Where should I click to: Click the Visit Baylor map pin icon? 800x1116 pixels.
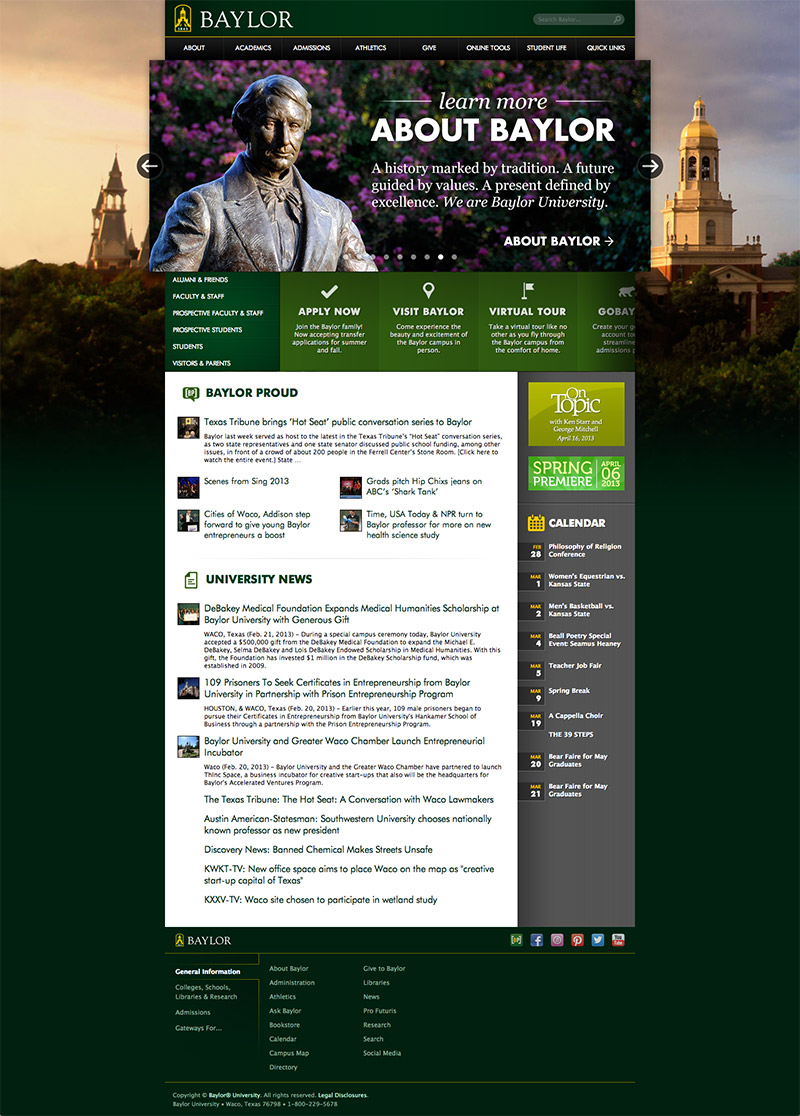(x=428, y=290)
